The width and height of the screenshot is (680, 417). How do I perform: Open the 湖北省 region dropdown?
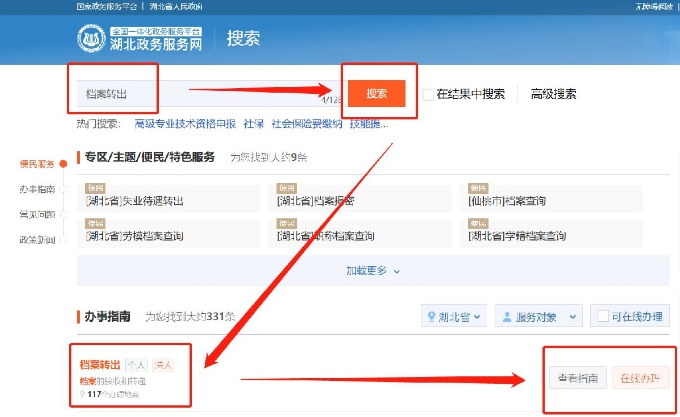coord(454,317)
